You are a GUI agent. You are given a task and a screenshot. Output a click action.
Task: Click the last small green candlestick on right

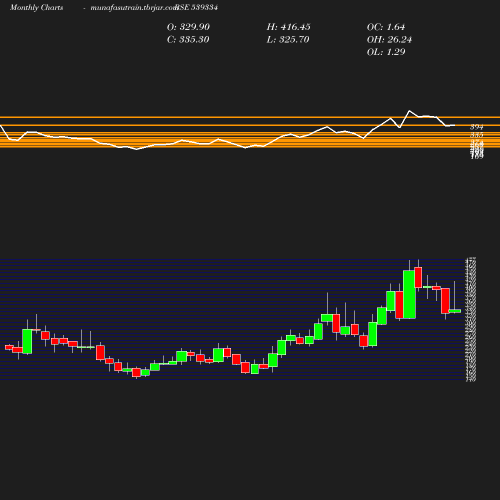(455, 311)
